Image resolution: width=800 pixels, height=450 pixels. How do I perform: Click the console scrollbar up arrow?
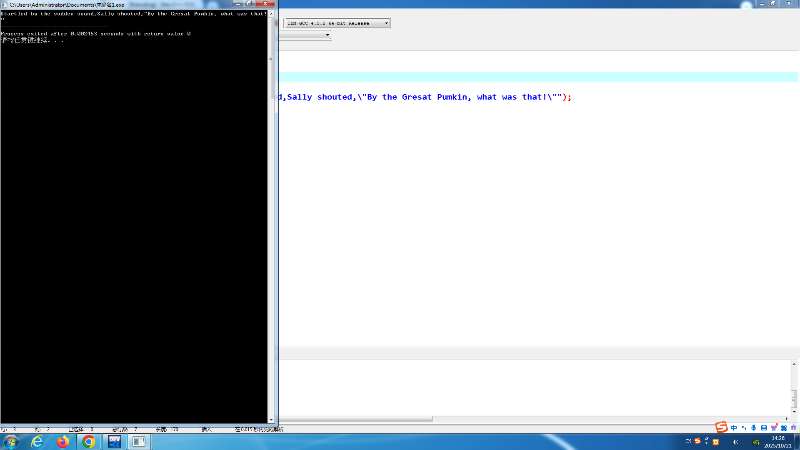pos(271,14)
